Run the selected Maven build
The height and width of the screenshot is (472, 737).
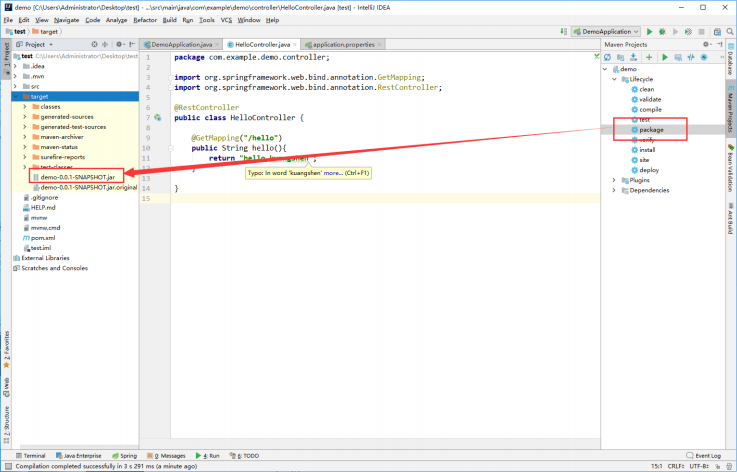pos(665,57)
